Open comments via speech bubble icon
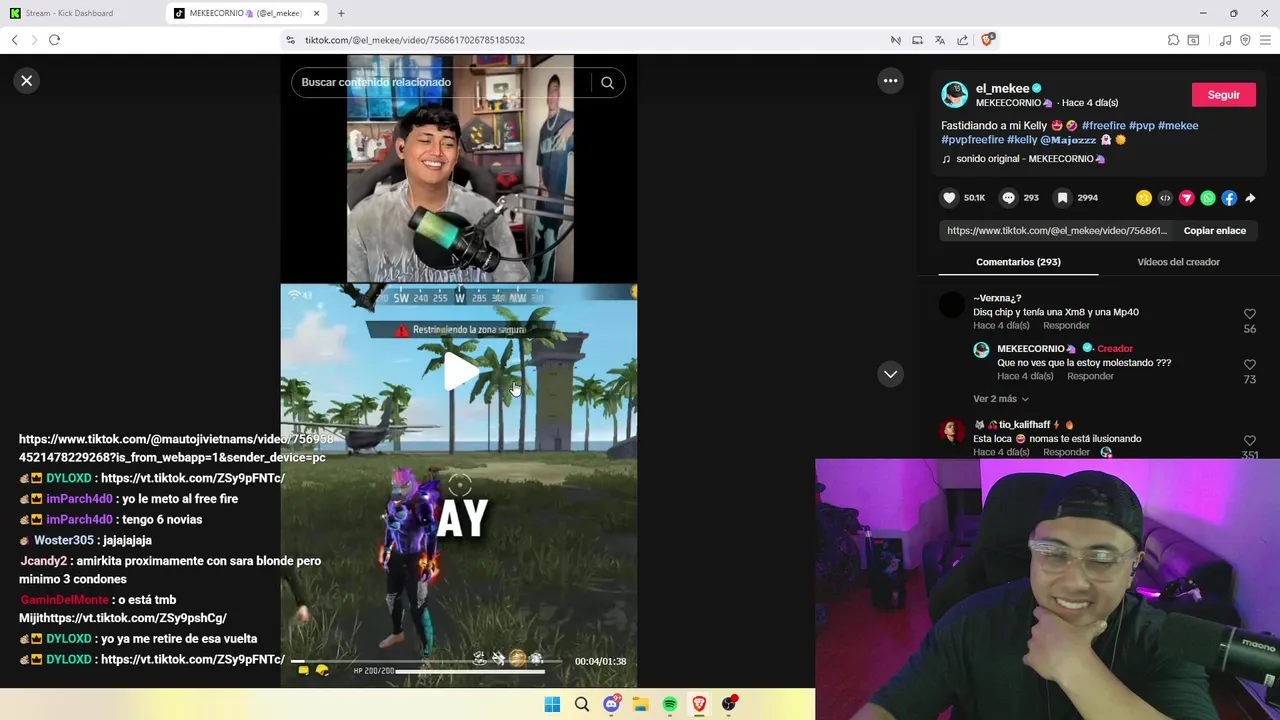The image size is (1280, 720). 1008,198
